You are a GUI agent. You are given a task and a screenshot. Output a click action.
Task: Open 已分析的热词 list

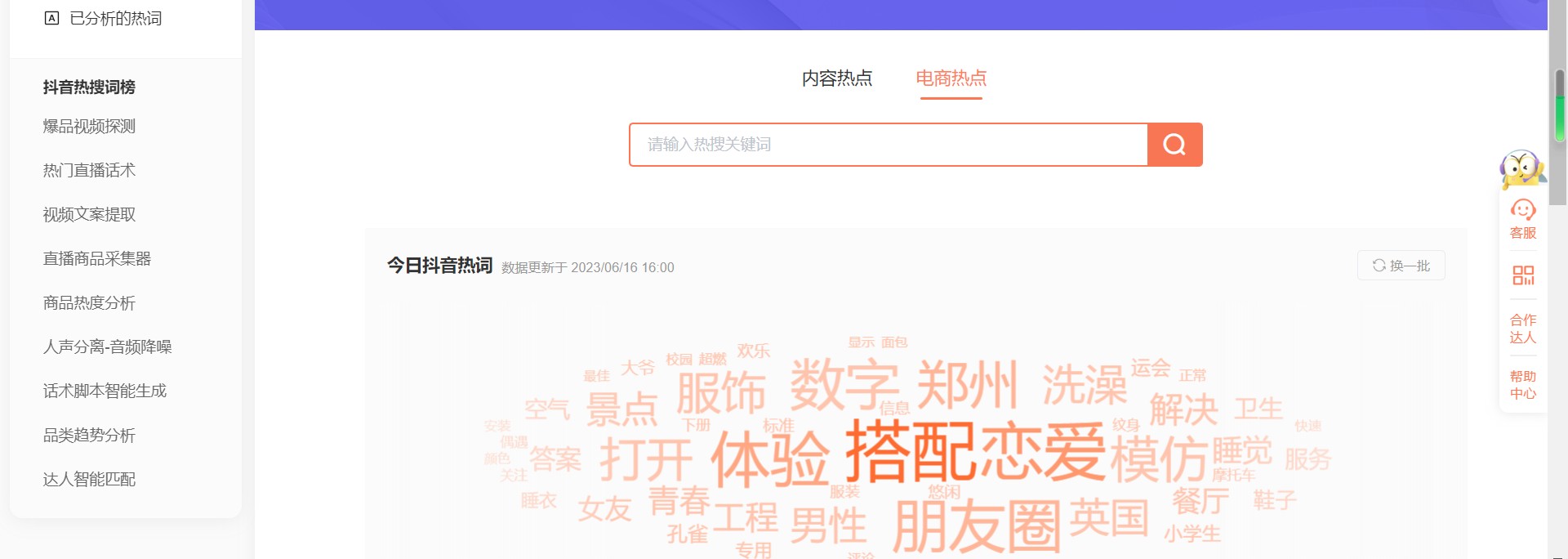click(116, 18)
